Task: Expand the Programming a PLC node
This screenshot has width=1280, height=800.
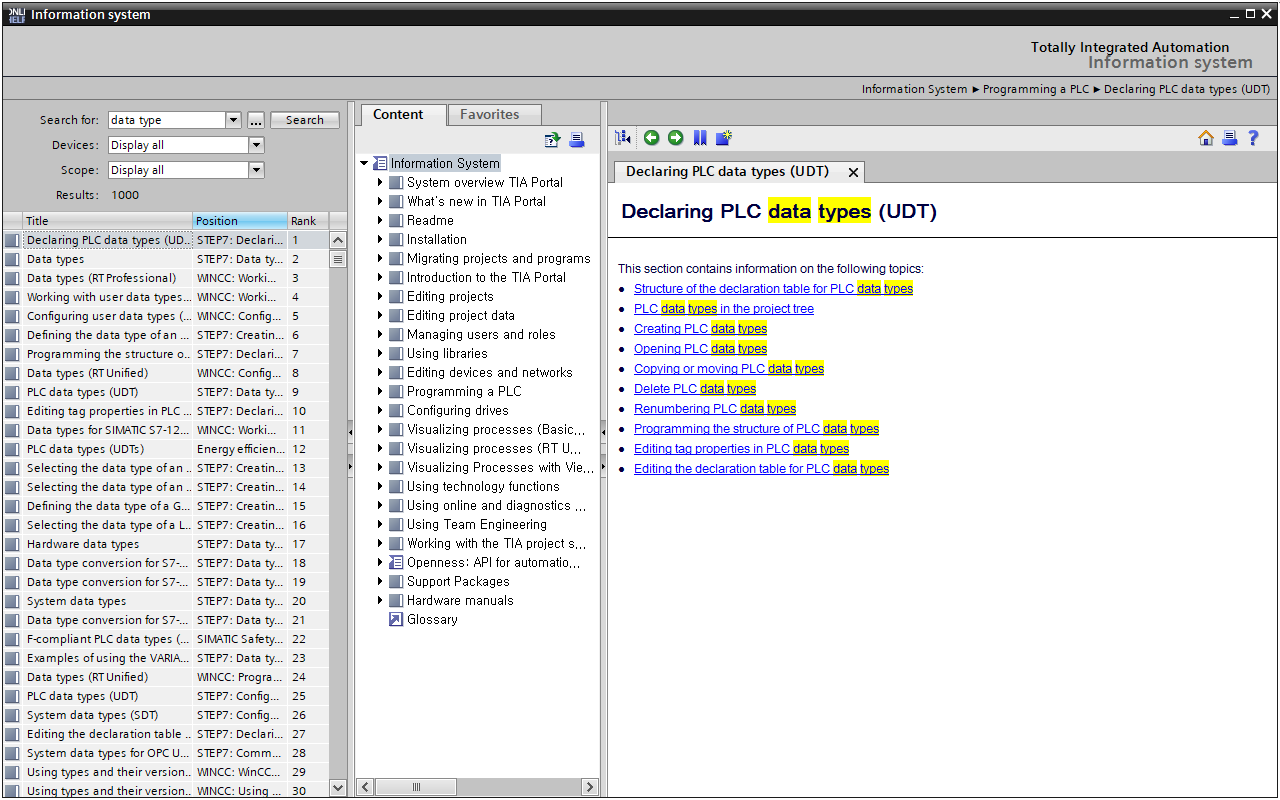Action: [380, 391]
